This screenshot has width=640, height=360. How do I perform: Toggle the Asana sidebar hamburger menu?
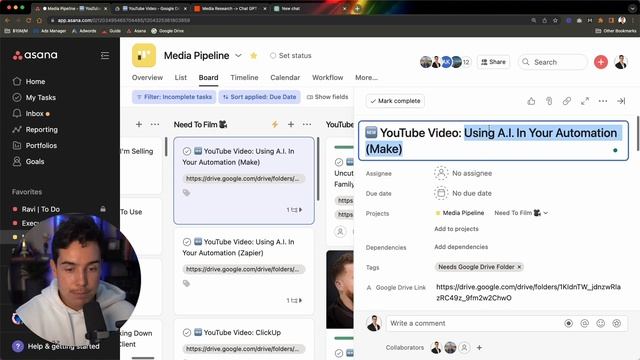click(105, 55)
